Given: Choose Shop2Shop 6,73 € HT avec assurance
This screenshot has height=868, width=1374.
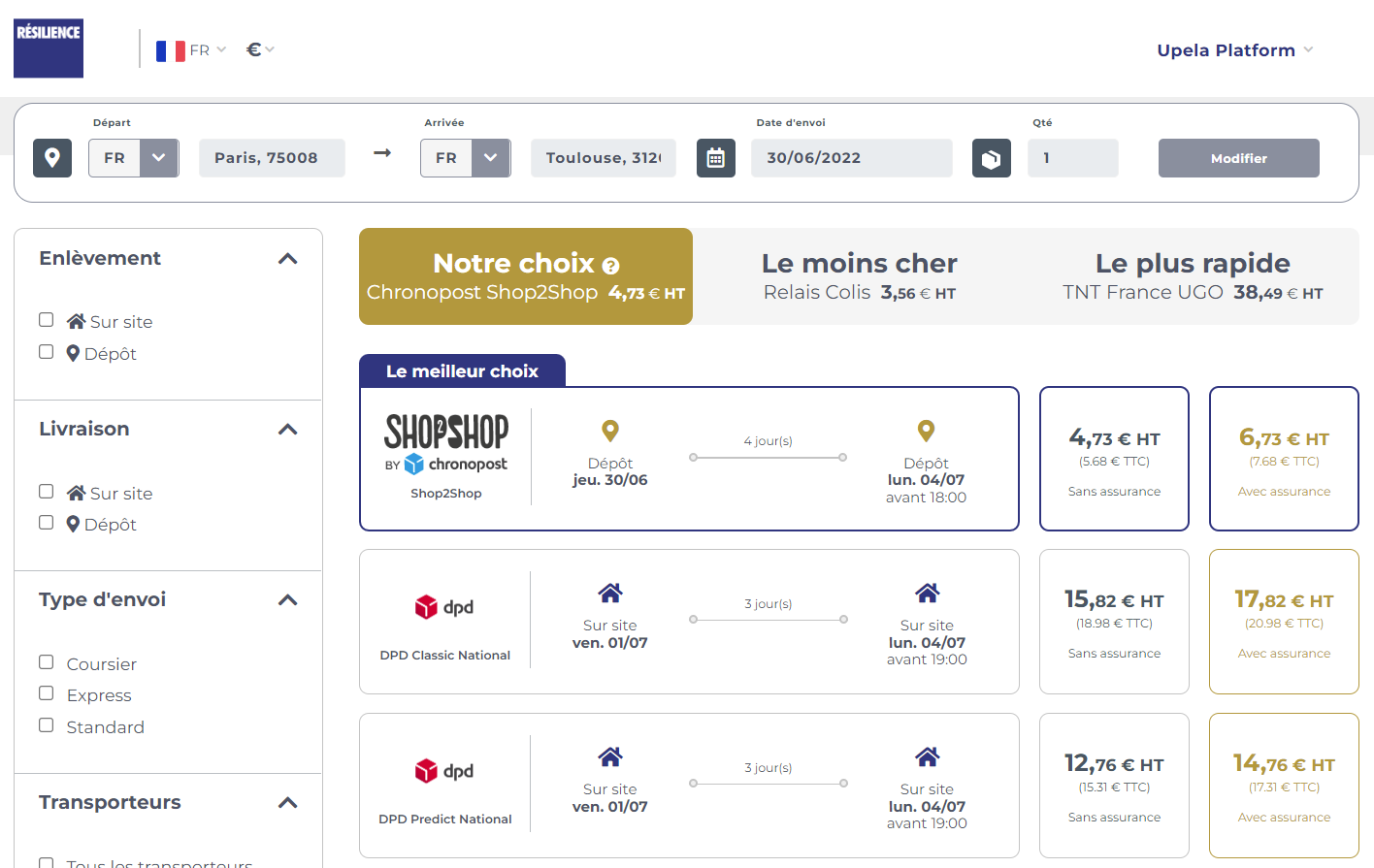Looking at the screenshot, I should point(1284,459).
